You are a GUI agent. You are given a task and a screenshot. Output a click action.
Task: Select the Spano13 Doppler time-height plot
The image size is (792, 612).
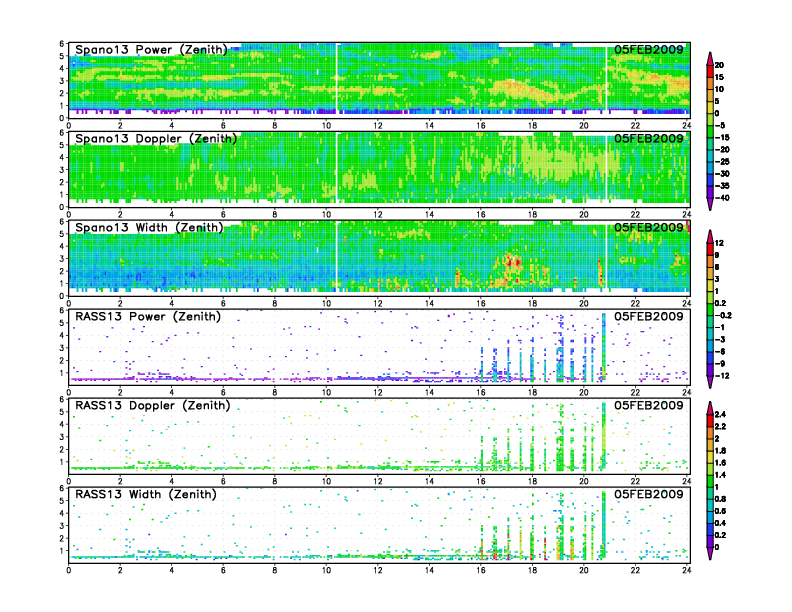pos(379,169)
